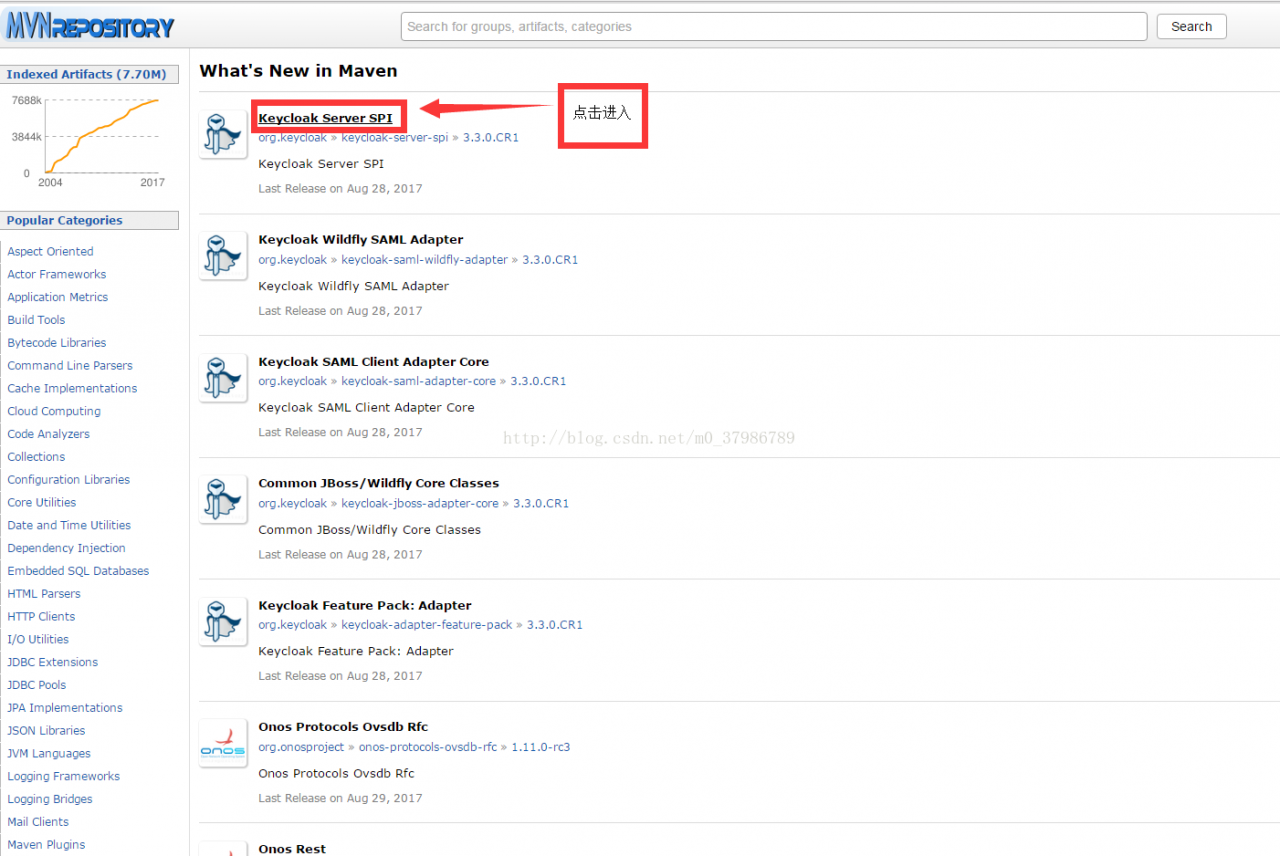Open the Keycloak Wildfly SAML Adapter title link
This screenshot has height=856, width=1280.
click(361, 240)
